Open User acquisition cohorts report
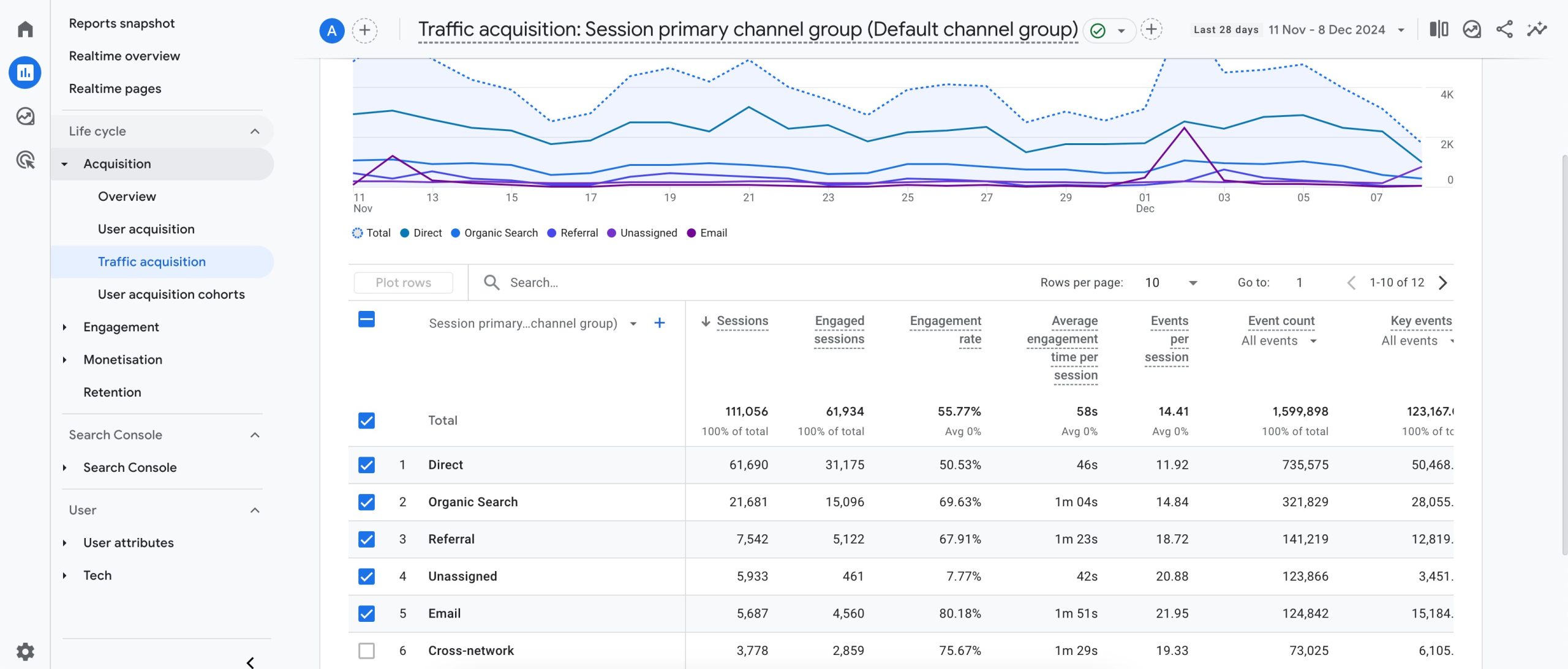This screenshot has height=669, width=1568. [x=171, y=294]
